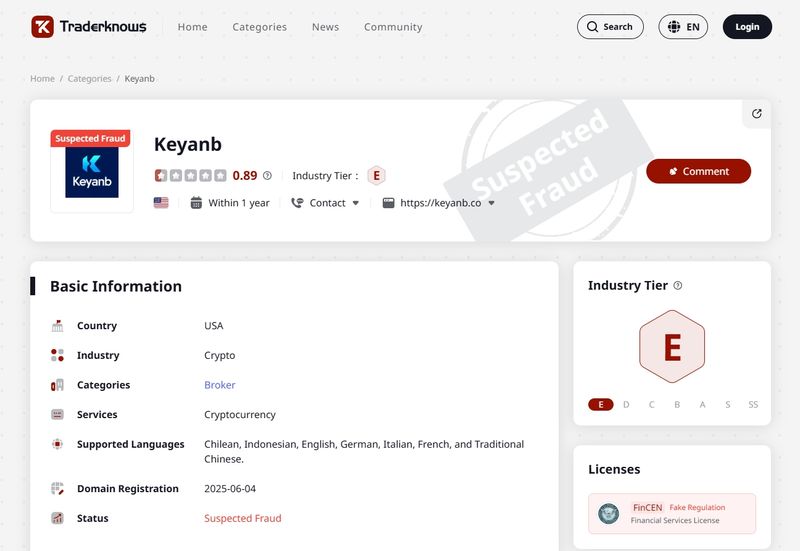Screen dimensions: 800x551
Task: Click the 0.89 rating score
Action: 245,176
